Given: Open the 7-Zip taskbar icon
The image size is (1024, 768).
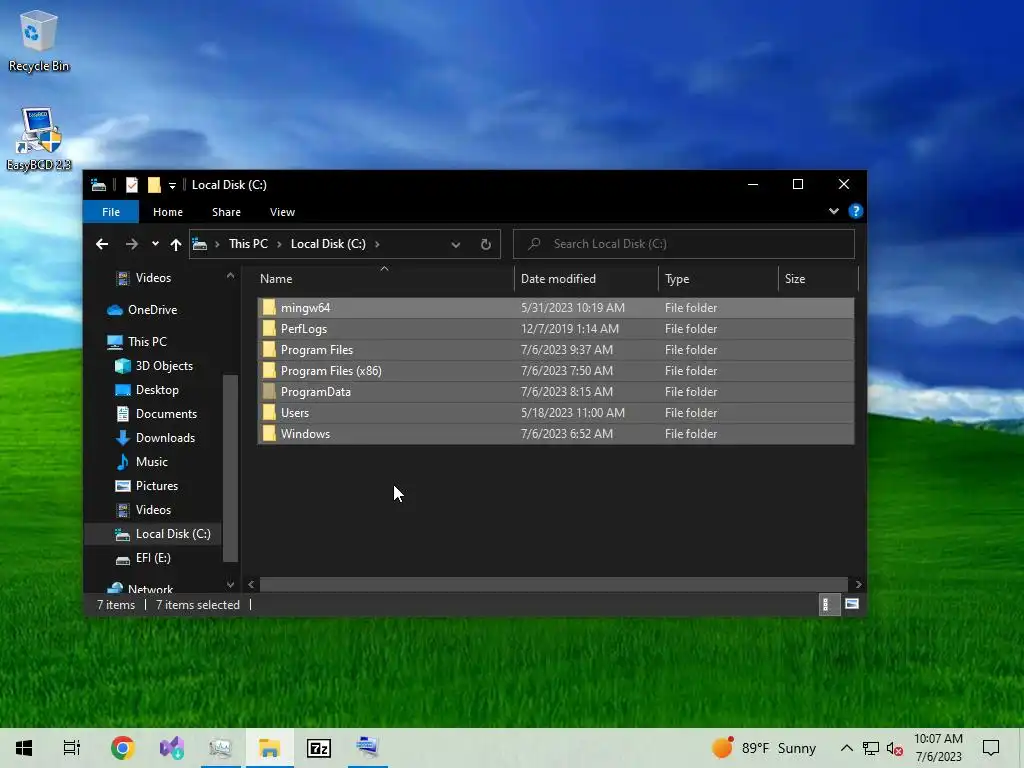Looking at the screenshot, I should [x=319, y=748].
